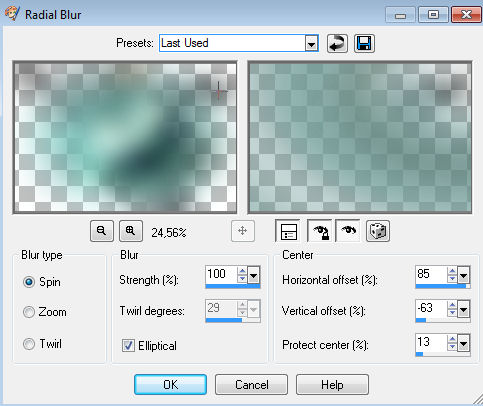Image resolution: width=483 pixels, height=406 pixels.
Task: Open the Horizontal offset dropdown arrow
Action: 464,275
